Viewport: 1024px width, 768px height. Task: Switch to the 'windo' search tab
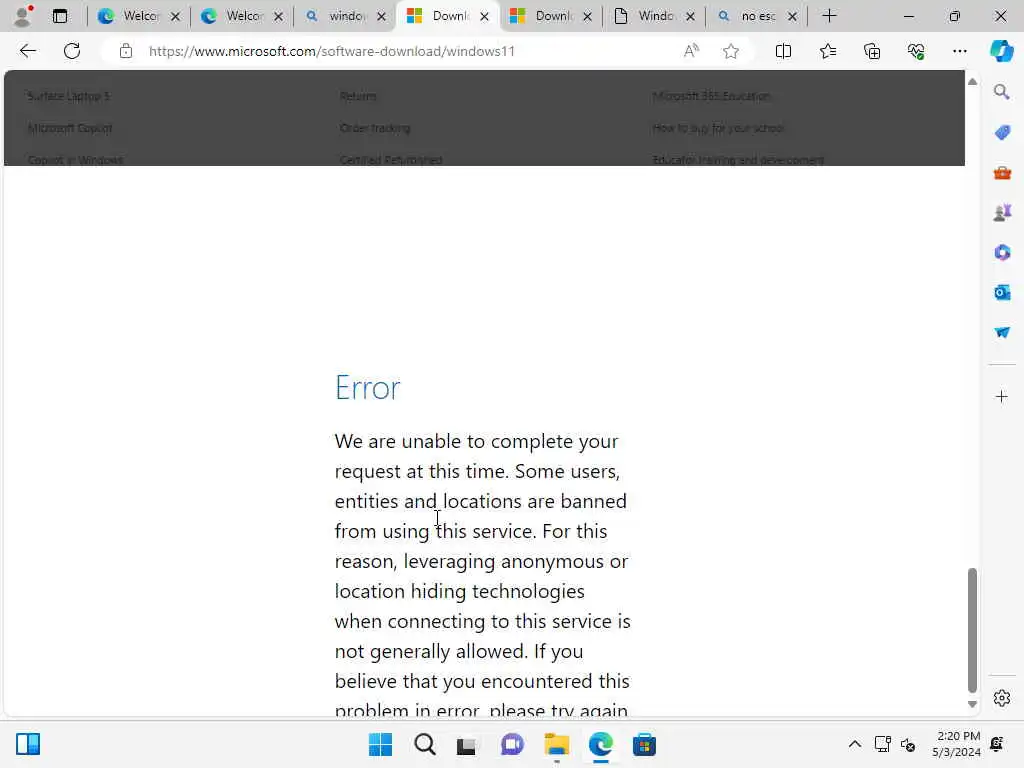[345, 16]
